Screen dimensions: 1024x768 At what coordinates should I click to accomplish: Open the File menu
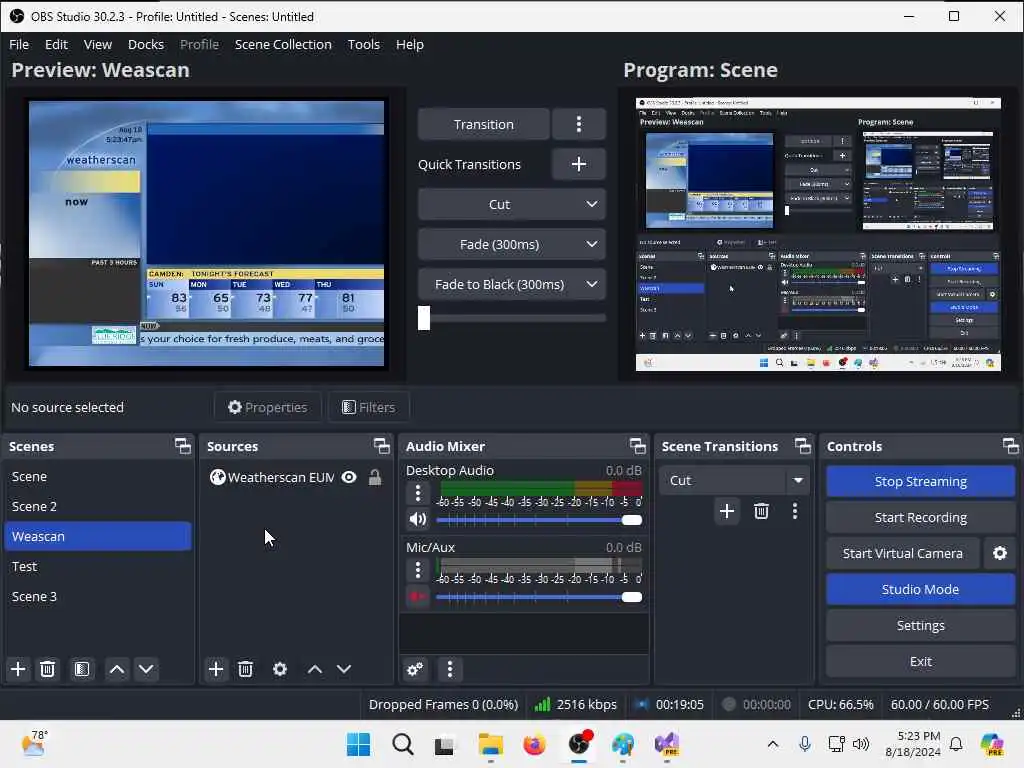[x=19, y=44]
